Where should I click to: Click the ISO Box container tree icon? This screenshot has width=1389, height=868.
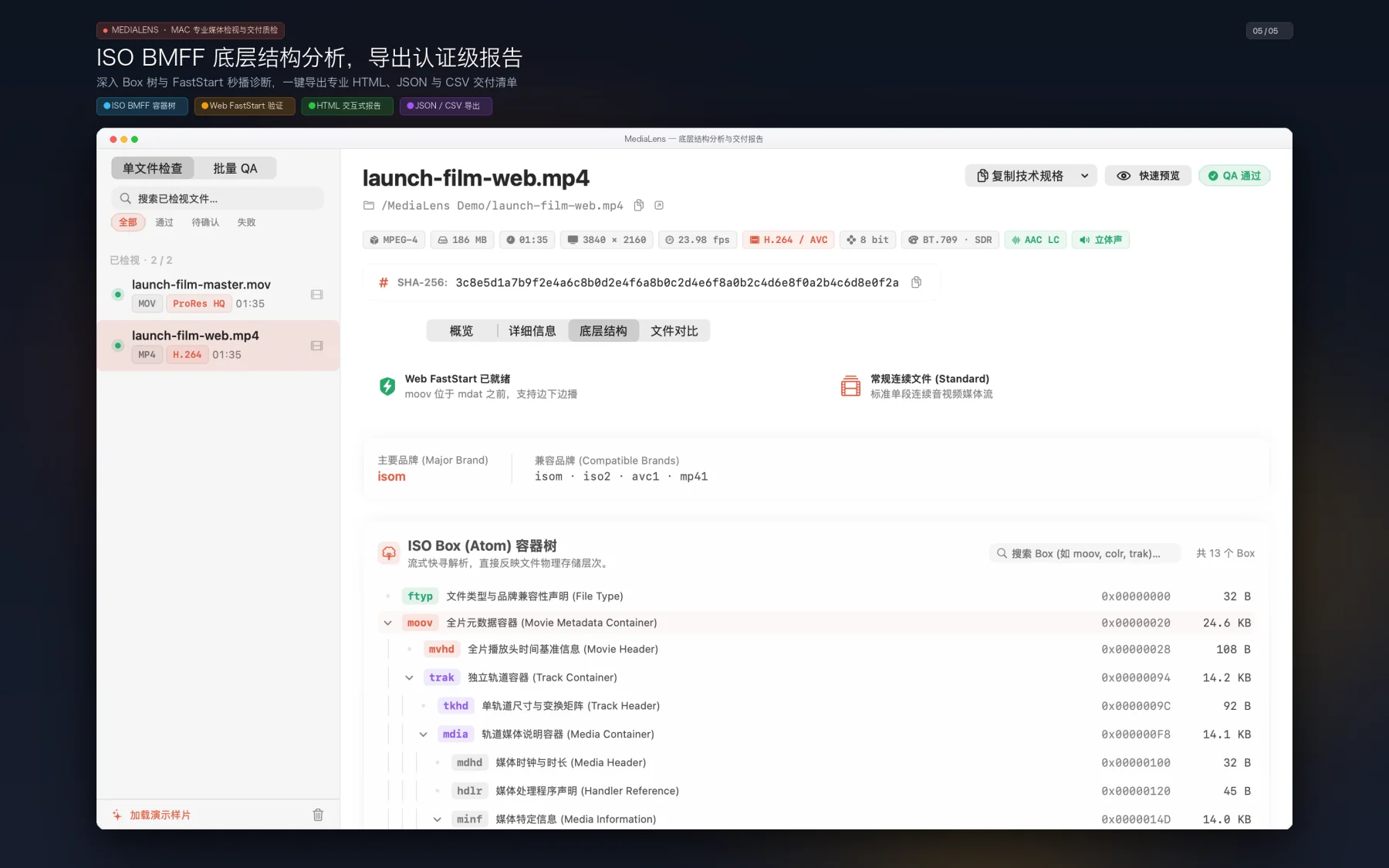click(389, 553)
